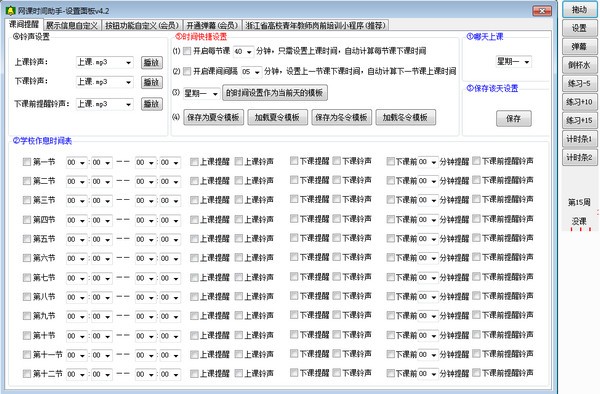Click the 计时条1 side button

point(579,139)
